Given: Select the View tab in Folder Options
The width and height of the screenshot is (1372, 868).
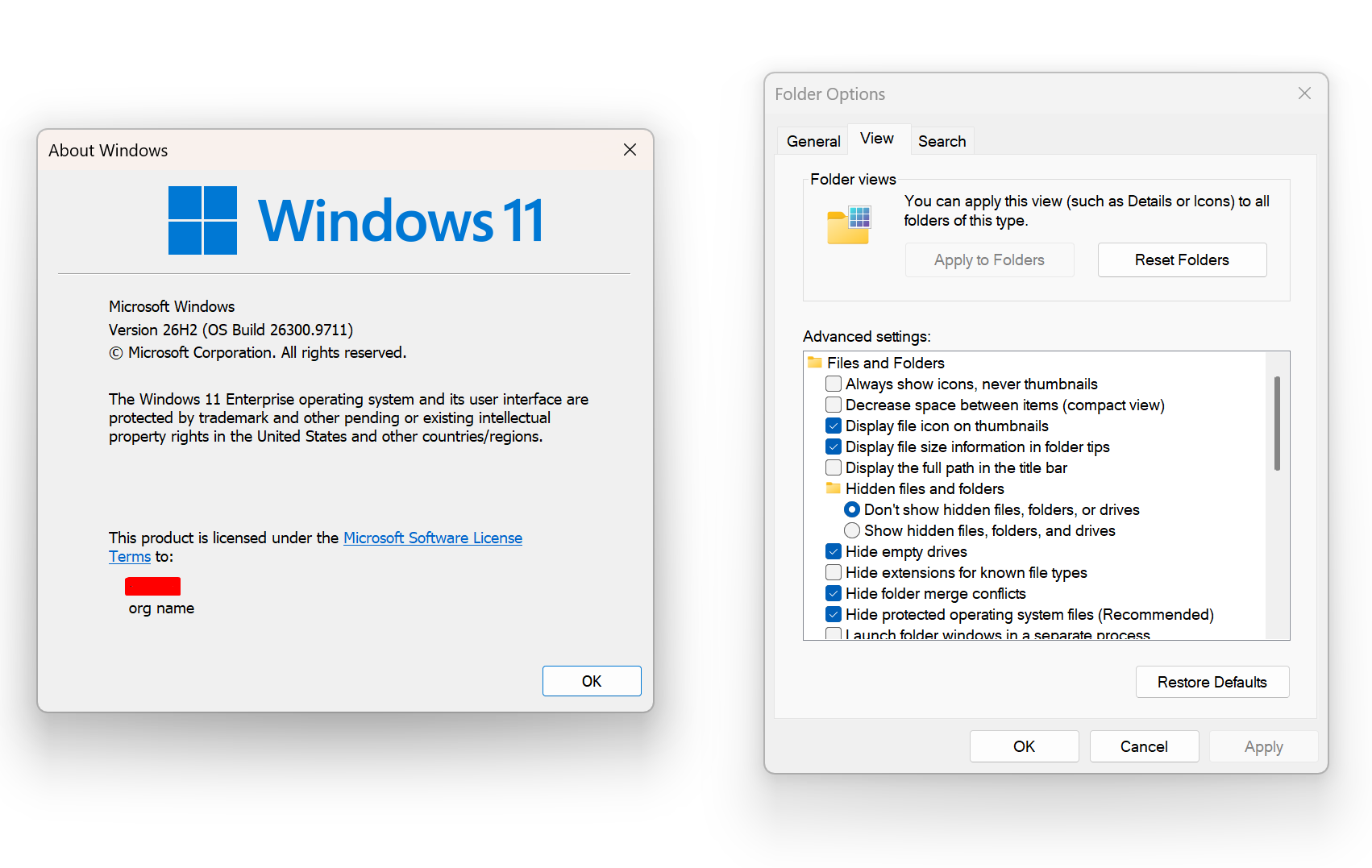Looking at the screenshot, I should click(877, 139).
